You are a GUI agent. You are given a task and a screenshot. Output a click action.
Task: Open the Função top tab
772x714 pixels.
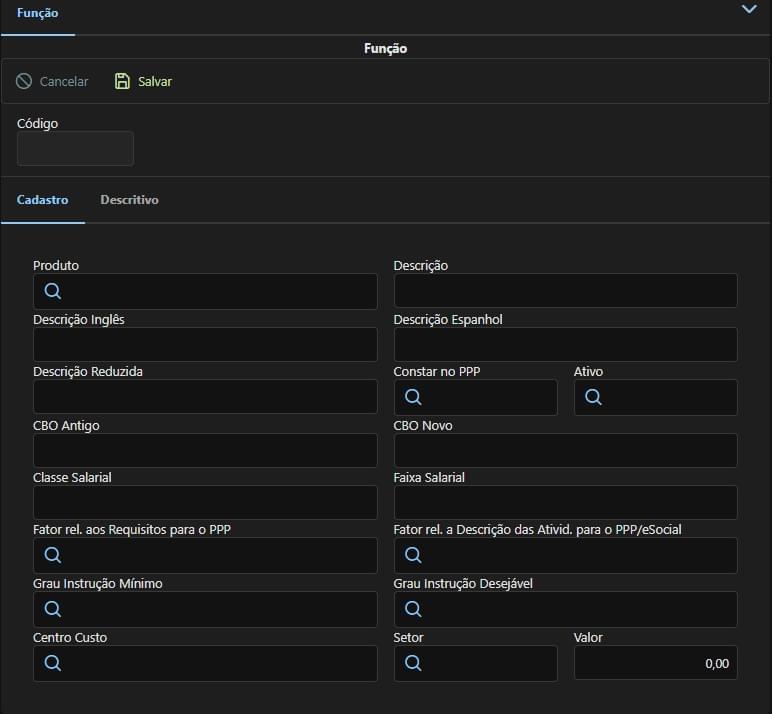(x=37, y=14)
